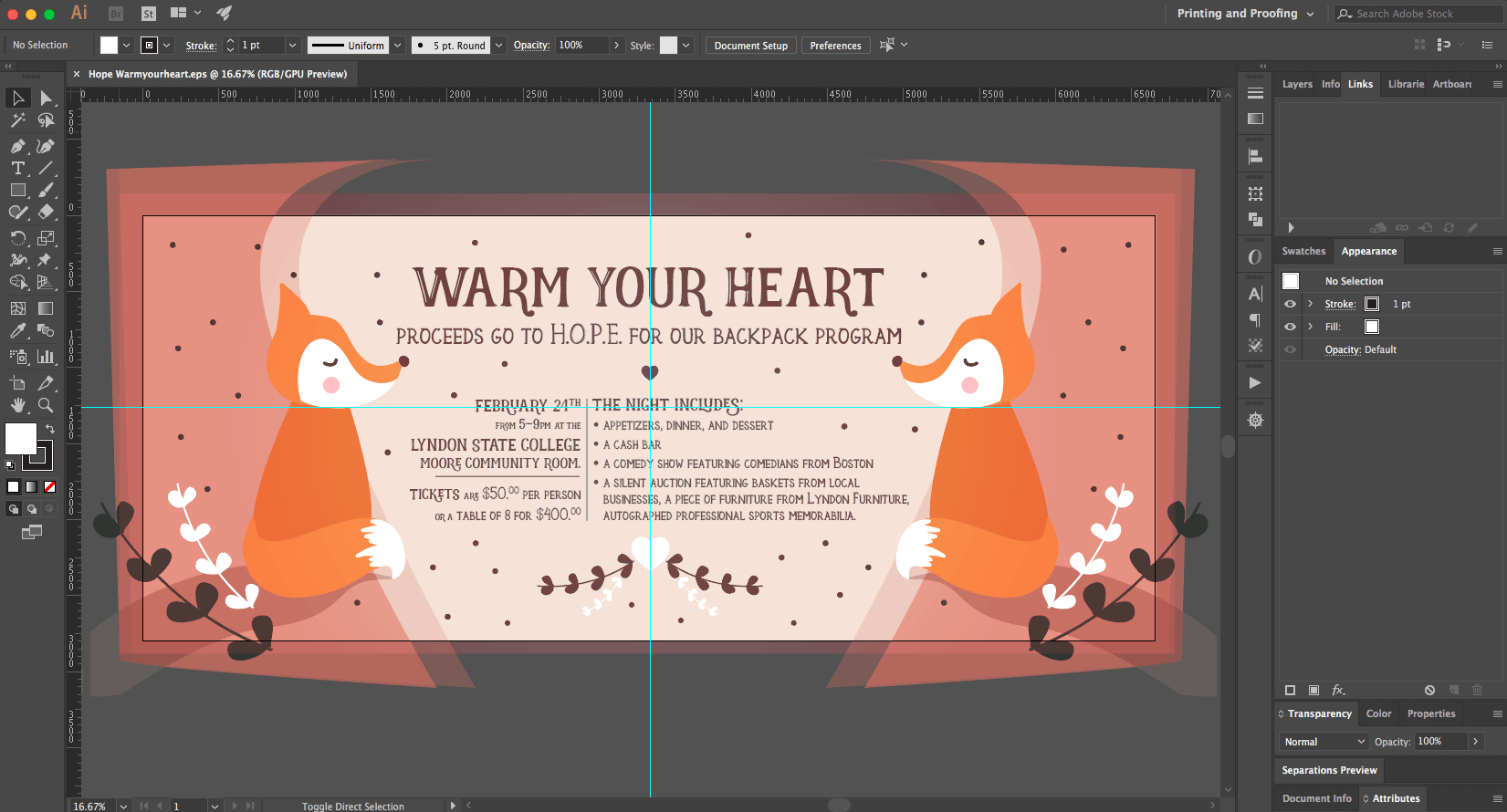Choose the Shape Builder tool
Viewport: 1507px width, 812px height.
pos(17,282)
